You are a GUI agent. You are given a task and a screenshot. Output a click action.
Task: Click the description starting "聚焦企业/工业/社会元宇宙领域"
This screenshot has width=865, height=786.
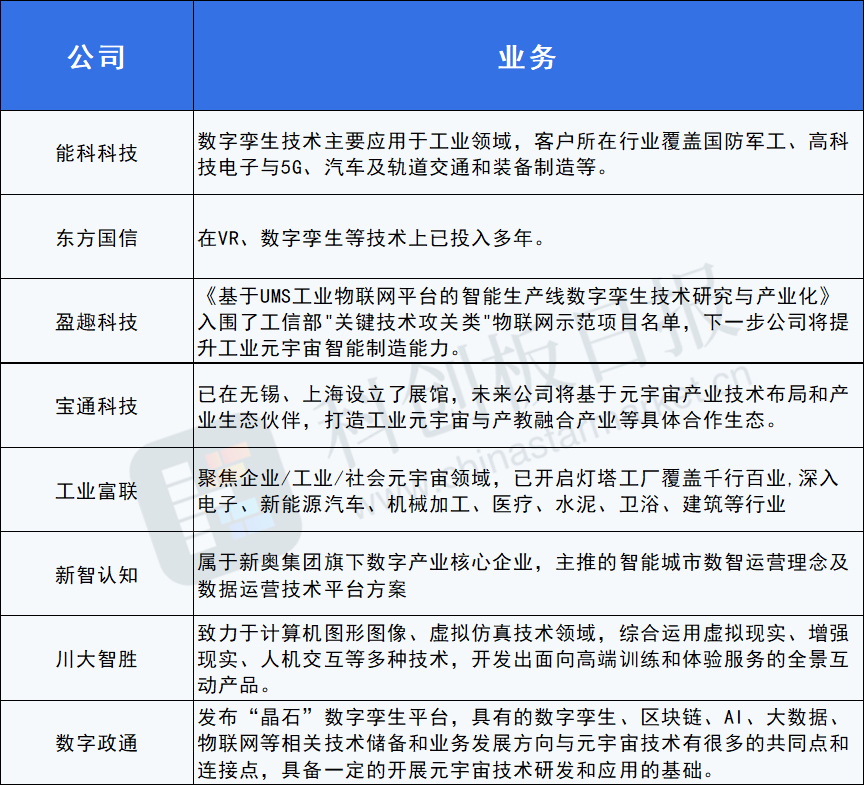(x=519, y=491)
